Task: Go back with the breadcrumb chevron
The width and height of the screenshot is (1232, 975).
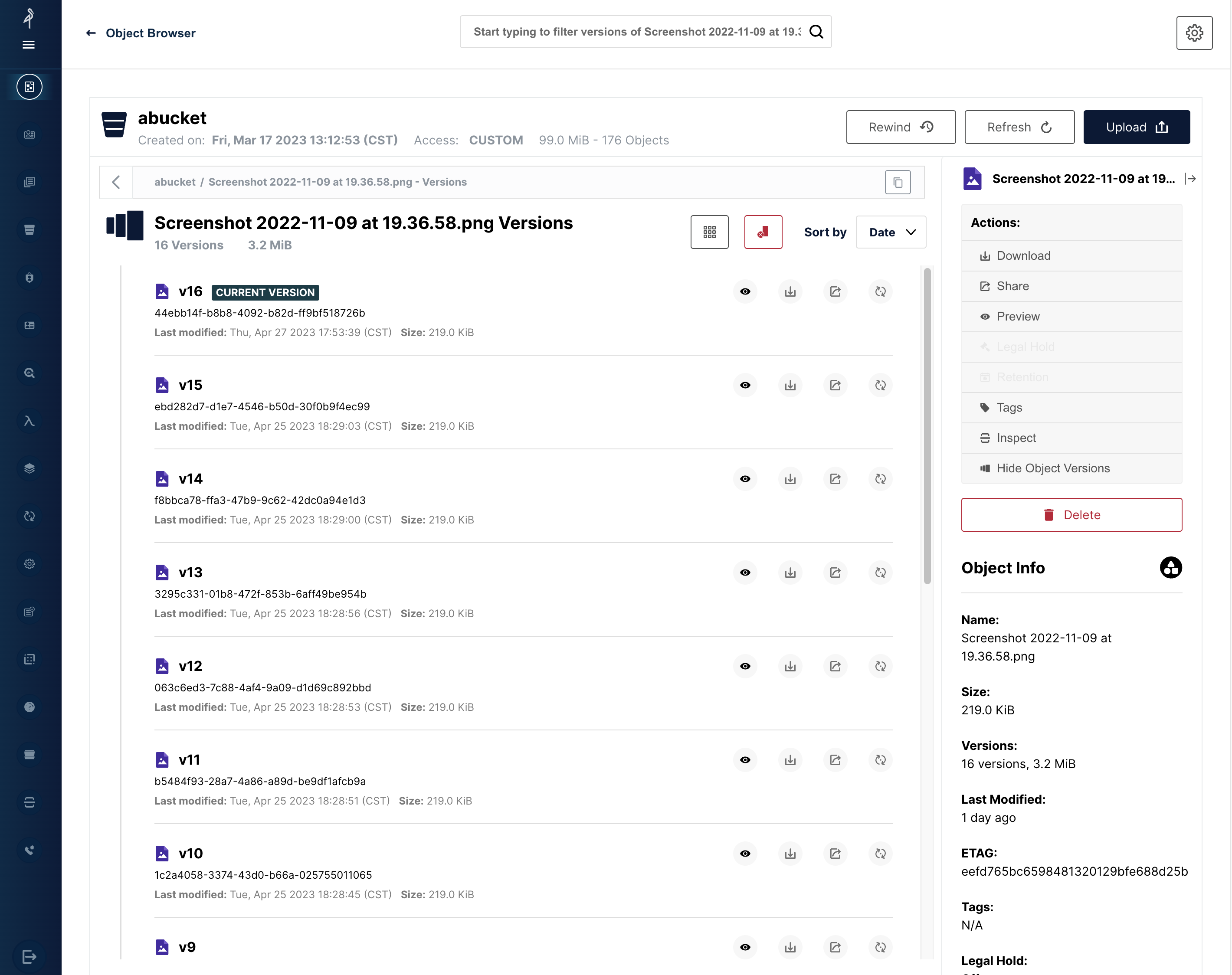Action: click(x=116, y=182)
